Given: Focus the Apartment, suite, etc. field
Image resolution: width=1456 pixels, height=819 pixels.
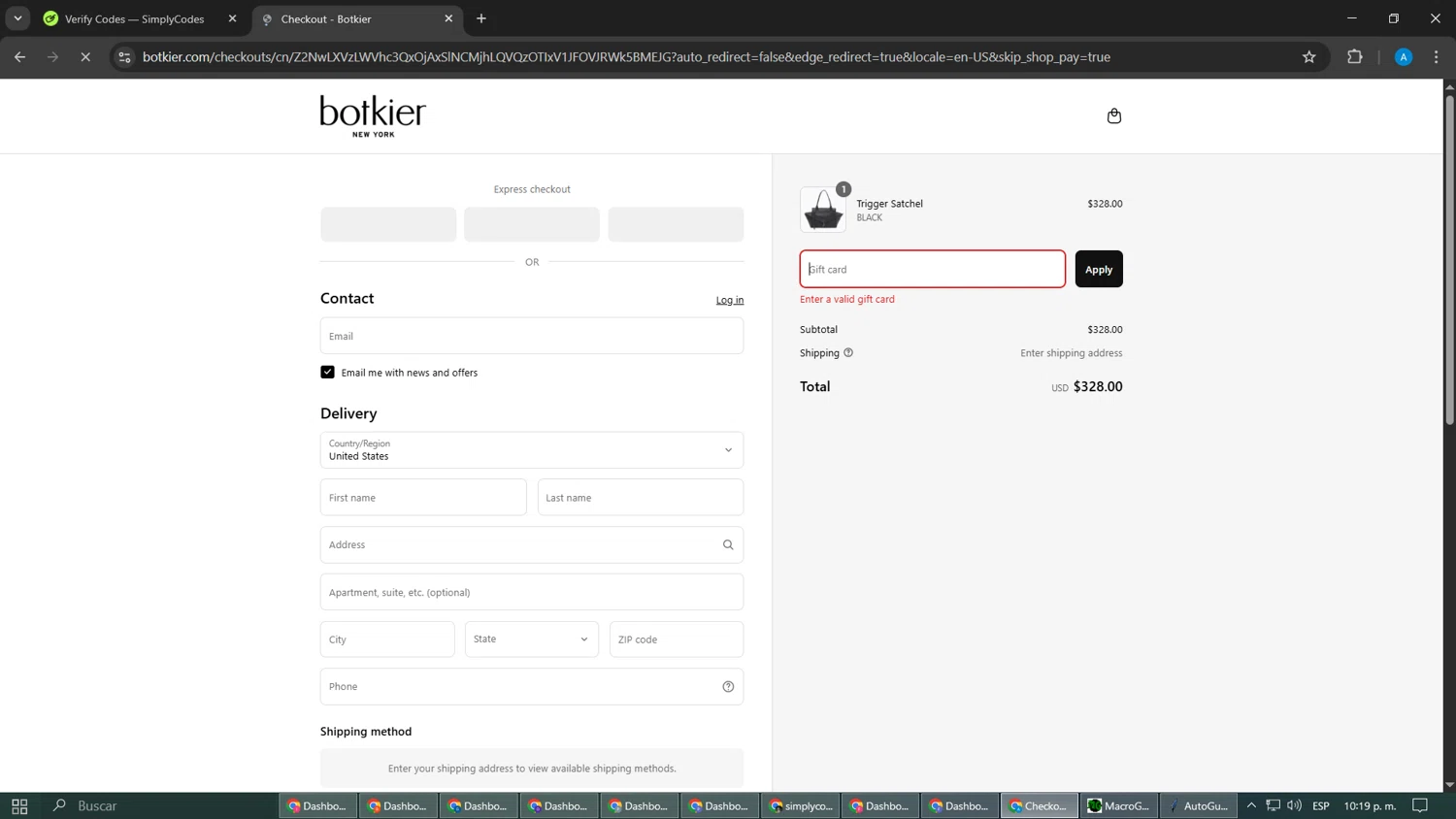Looking at the screenshot, I should (x=532, y=592).
